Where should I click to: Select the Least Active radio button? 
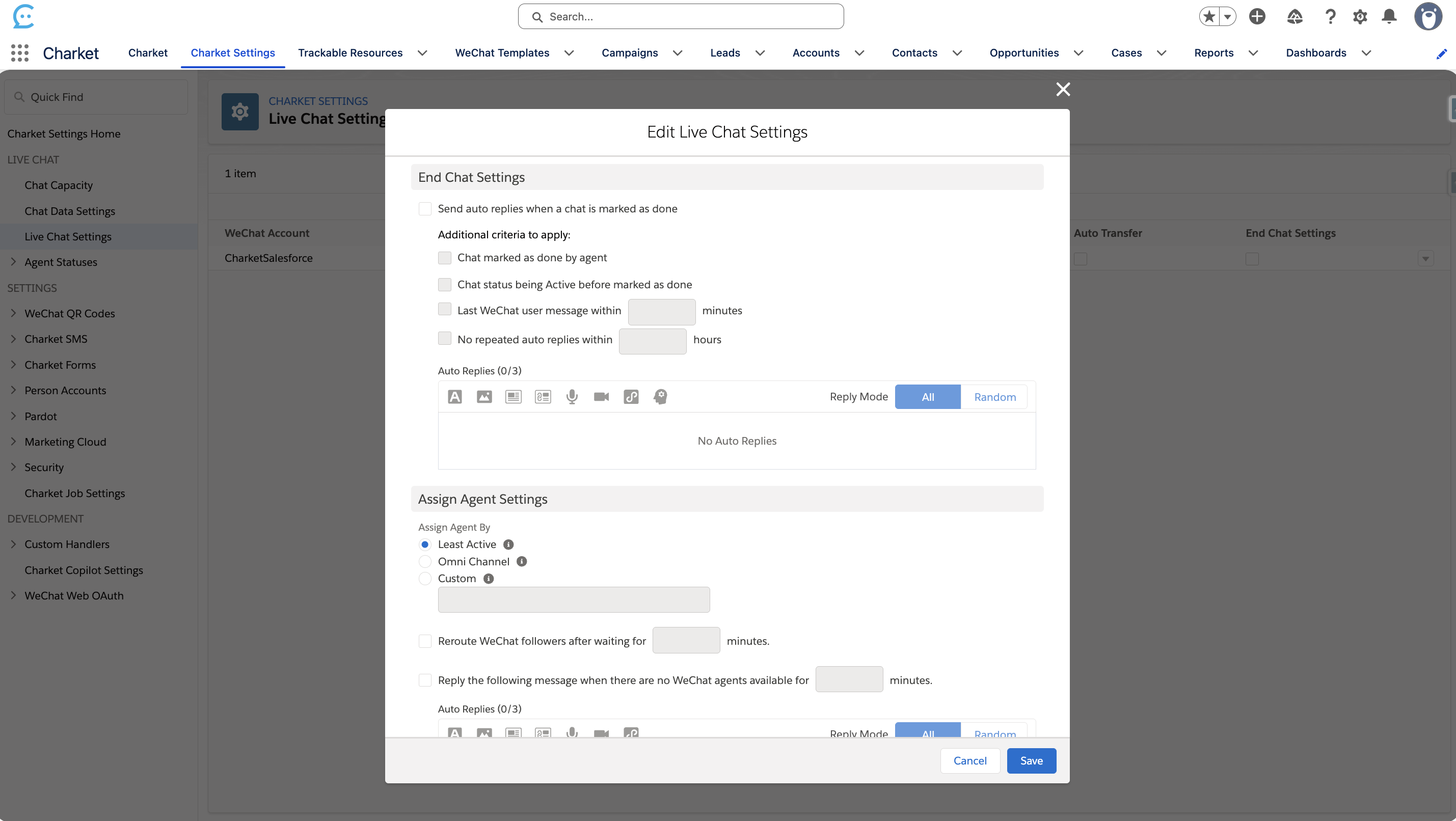tap(425, 544)
